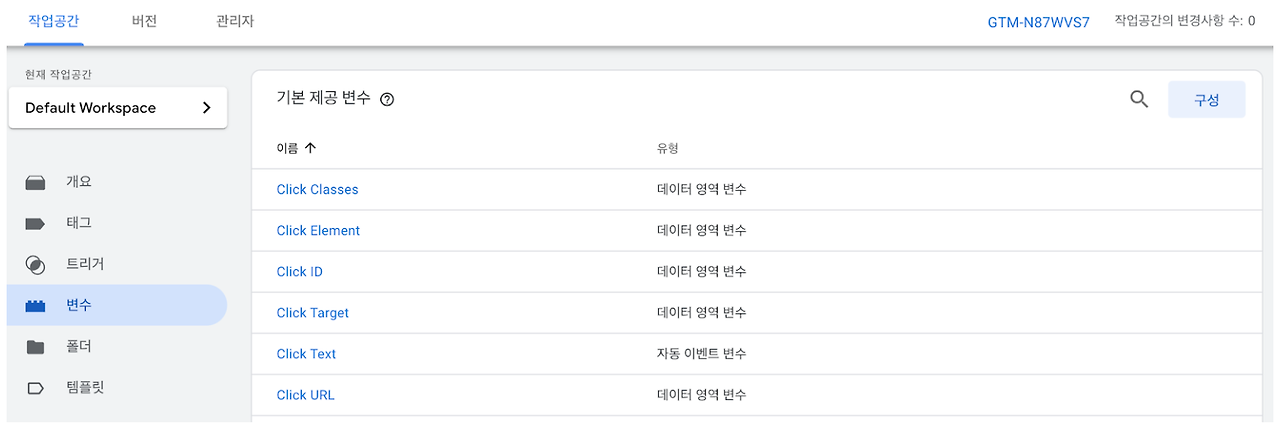Click the 유형 column header

[668, 148]
